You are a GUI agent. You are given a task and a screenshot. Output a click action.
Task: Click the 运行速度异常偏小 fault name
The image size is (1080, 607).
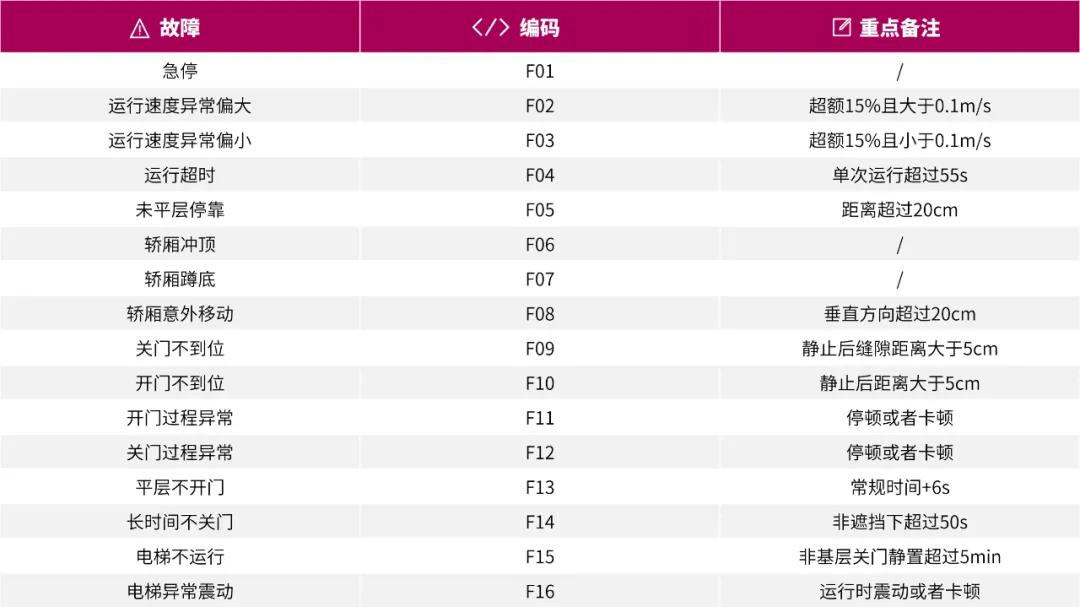180,141
